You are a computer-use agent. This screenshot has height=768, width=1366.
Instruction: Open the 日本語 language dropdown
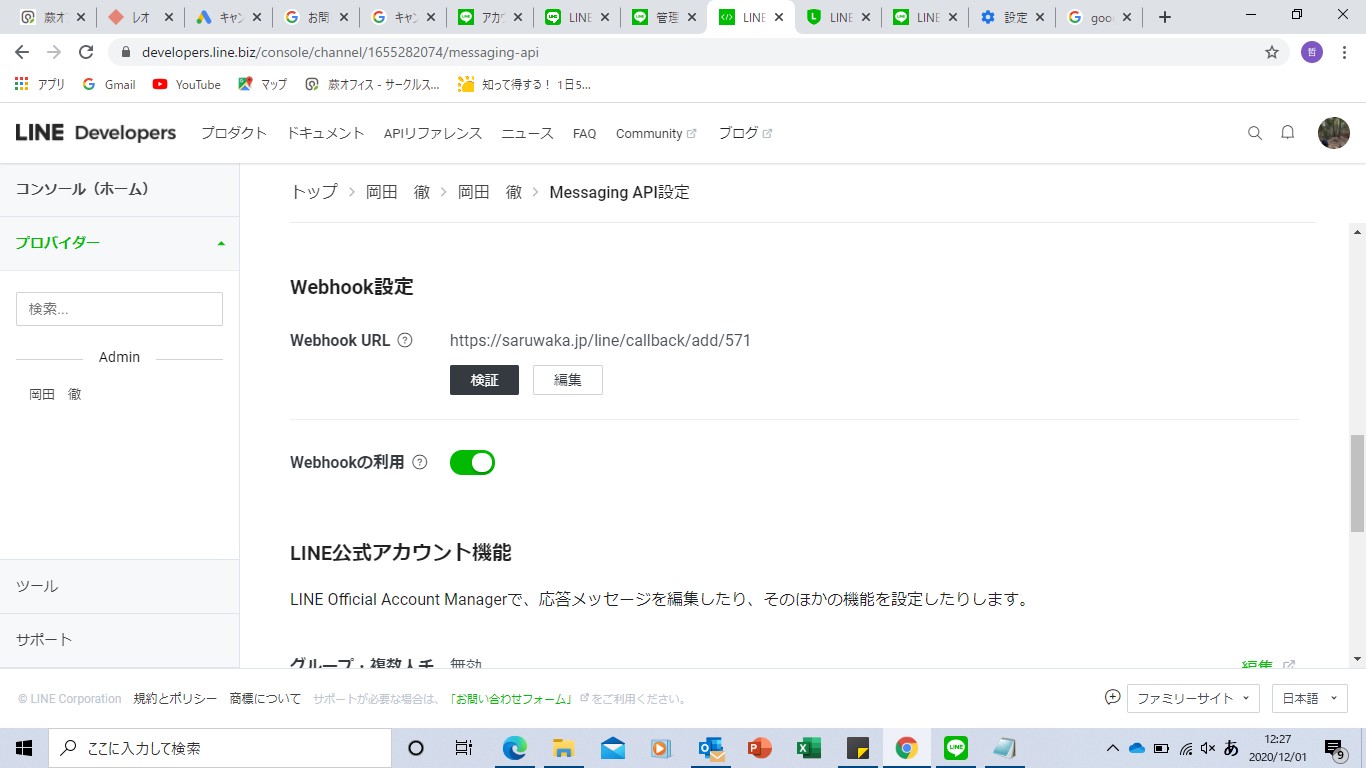(x=1310, y=698)
